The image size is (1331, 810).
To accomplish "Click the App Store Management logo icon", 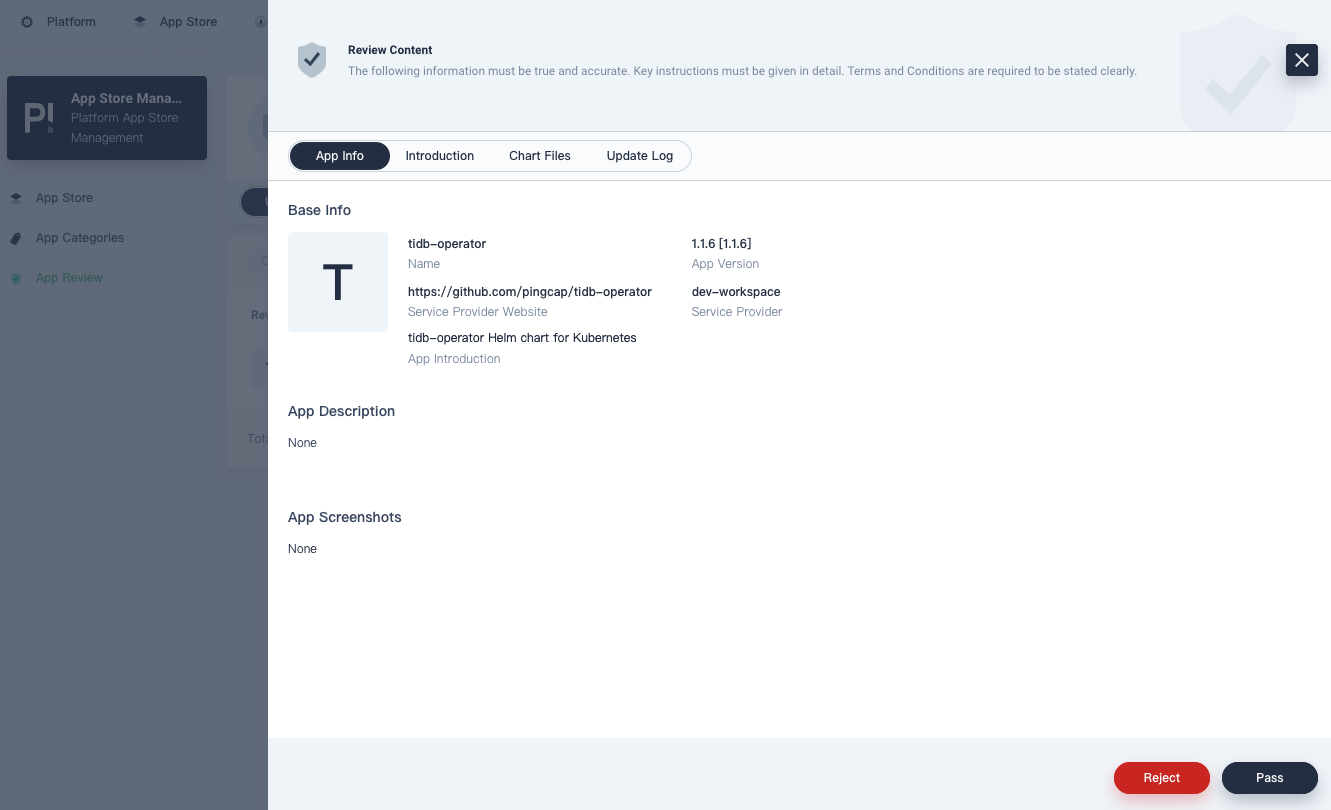I will pyautogui.click(x=39, y=118).
